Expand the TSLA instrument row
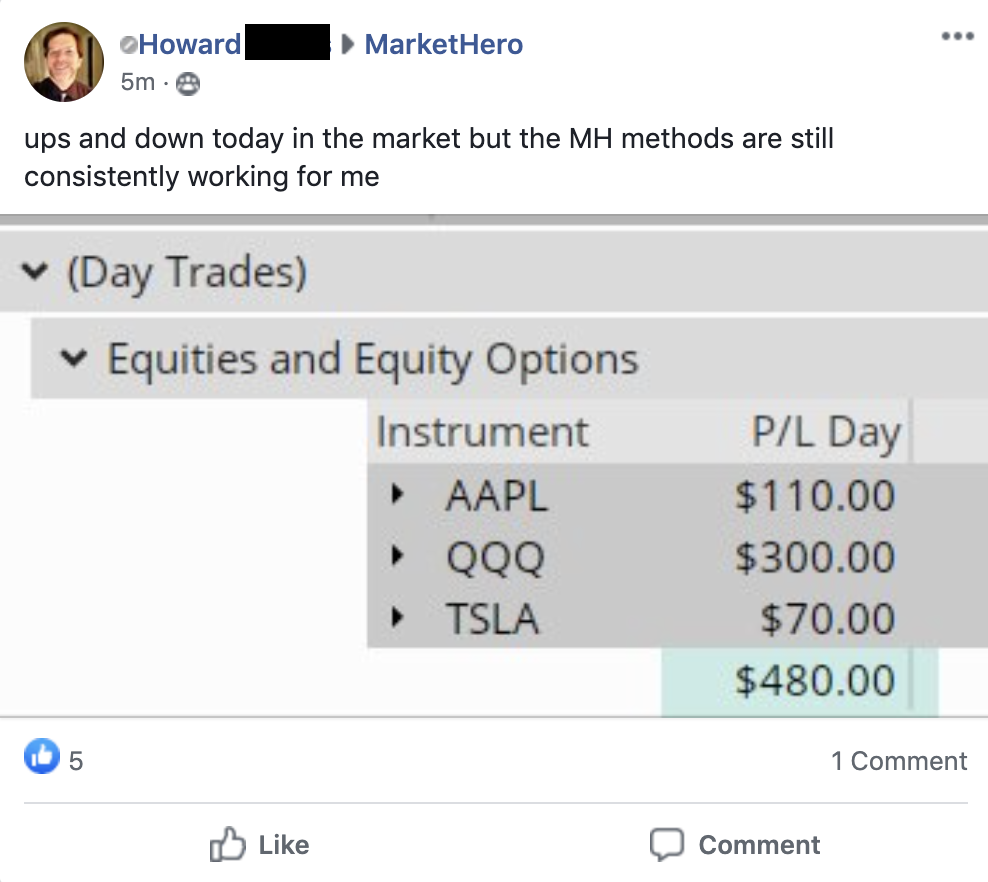 pos(398,619)
